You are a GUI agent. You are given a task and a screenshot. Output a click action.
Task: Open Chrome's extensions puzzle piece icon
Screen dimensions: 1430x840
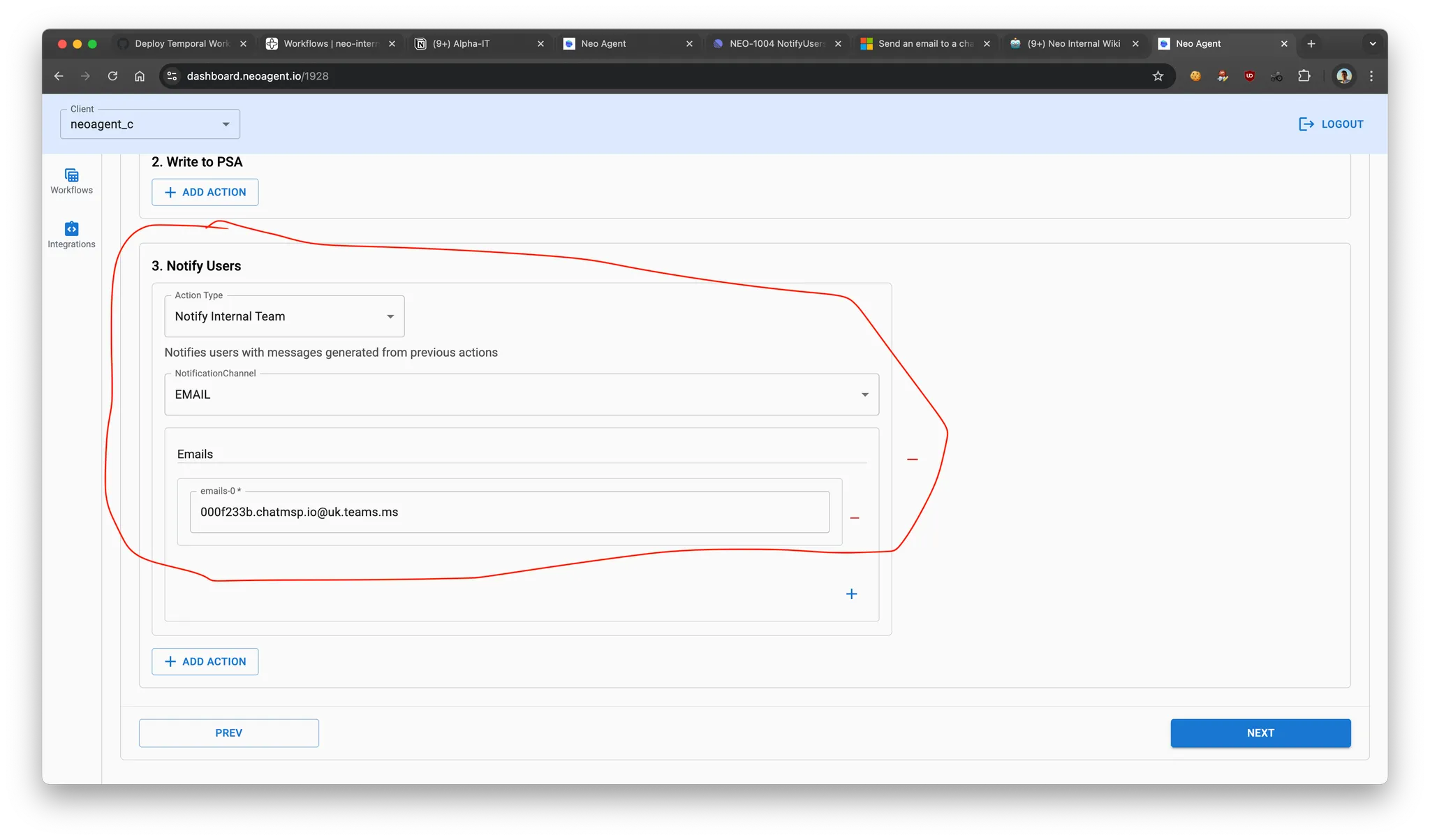(1304, 76)
